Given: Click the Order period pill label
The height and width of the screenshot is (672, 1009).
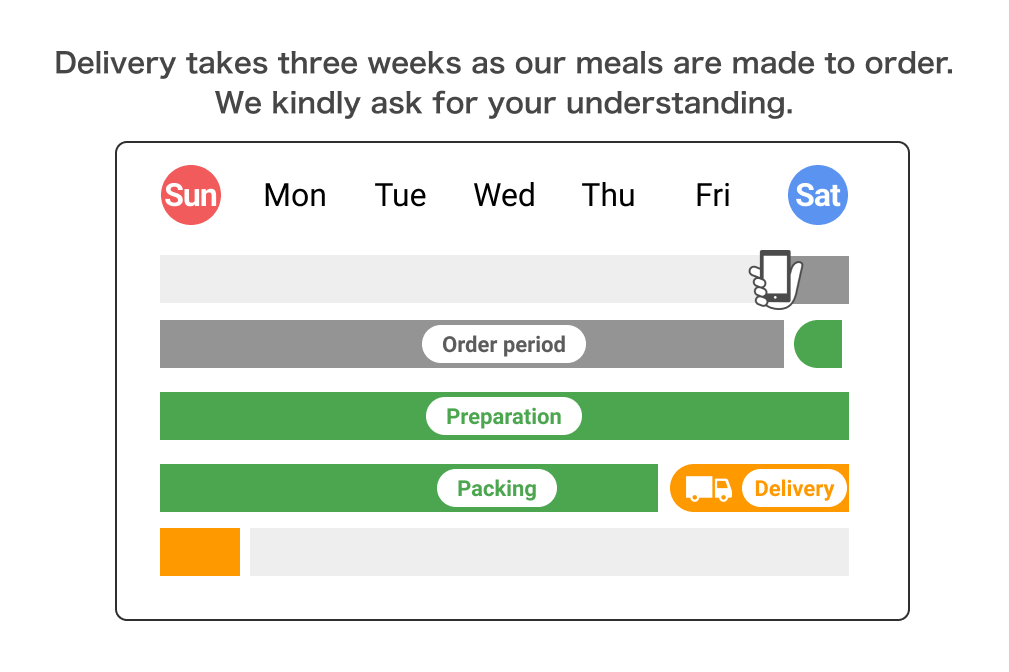Looking at the screenshot, I should (504, 344).
